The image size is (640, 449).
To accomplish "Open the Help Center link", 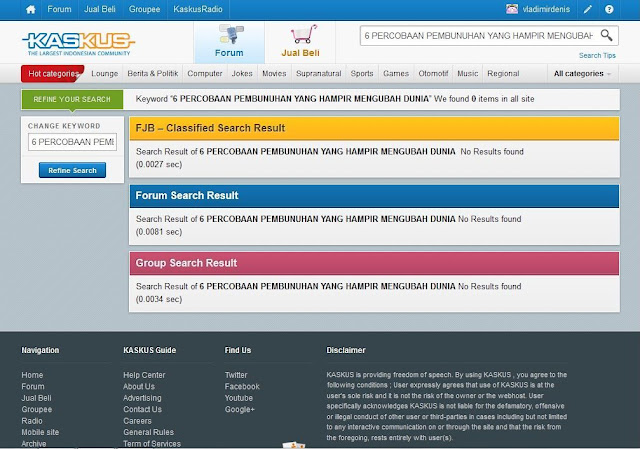I will click(x=144, y=375).
